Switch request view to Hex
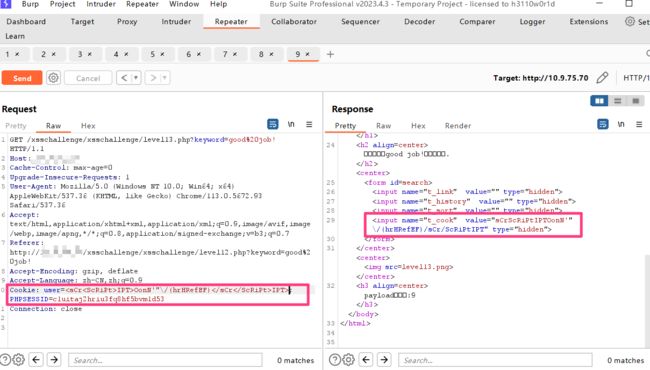The width and height of the screenshot is (650, 370). click(x=88, y=126)
